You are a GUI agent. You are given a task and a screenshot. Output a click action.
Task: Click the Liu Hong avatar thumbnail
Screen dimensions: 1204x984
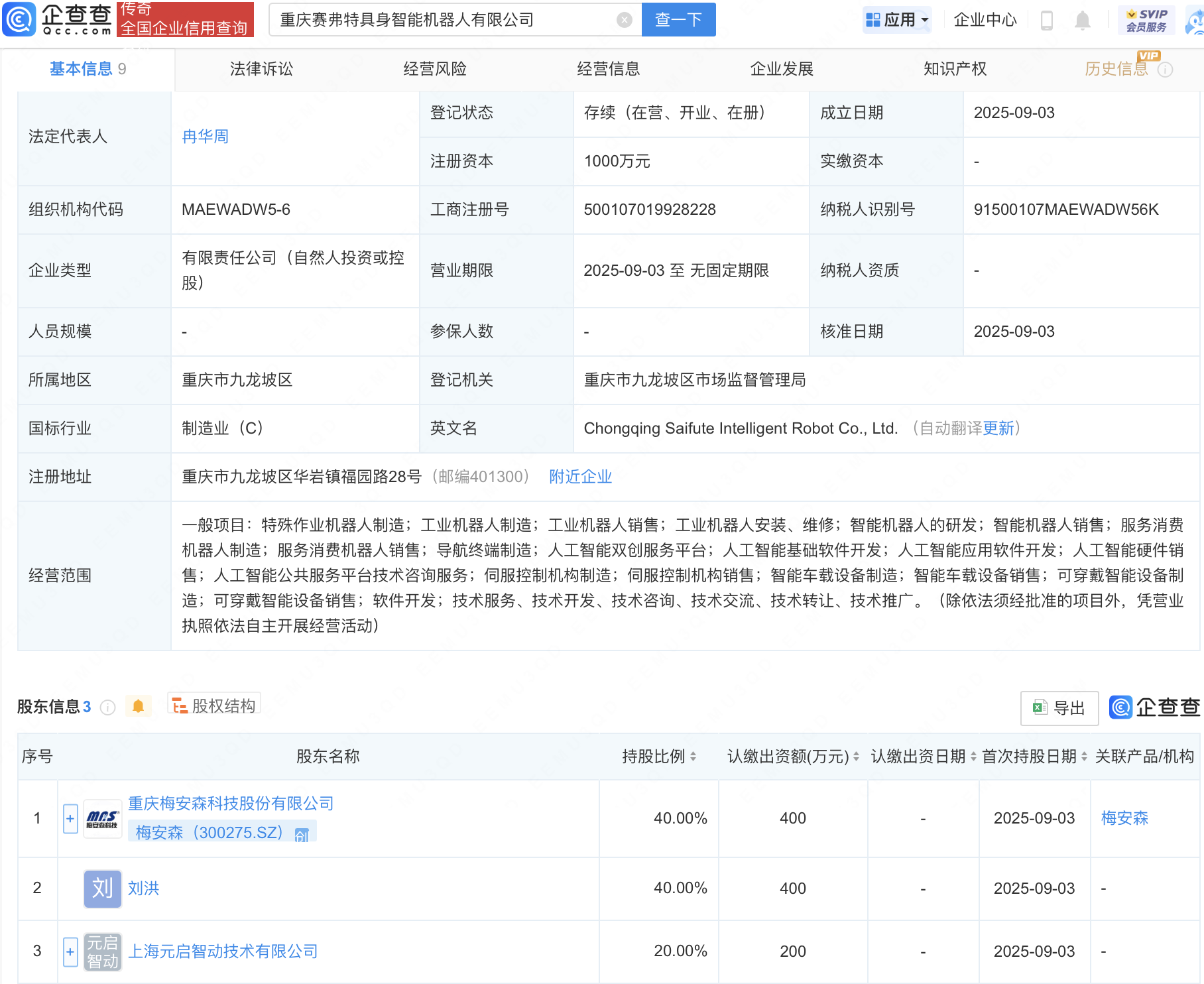102,889
